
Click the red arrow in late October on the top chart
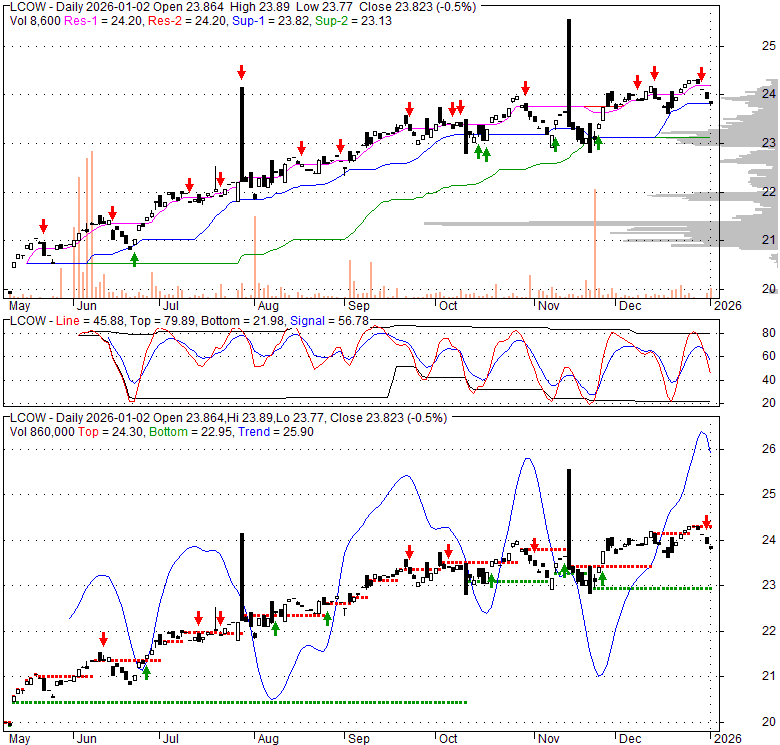click(x=525, y=88)
